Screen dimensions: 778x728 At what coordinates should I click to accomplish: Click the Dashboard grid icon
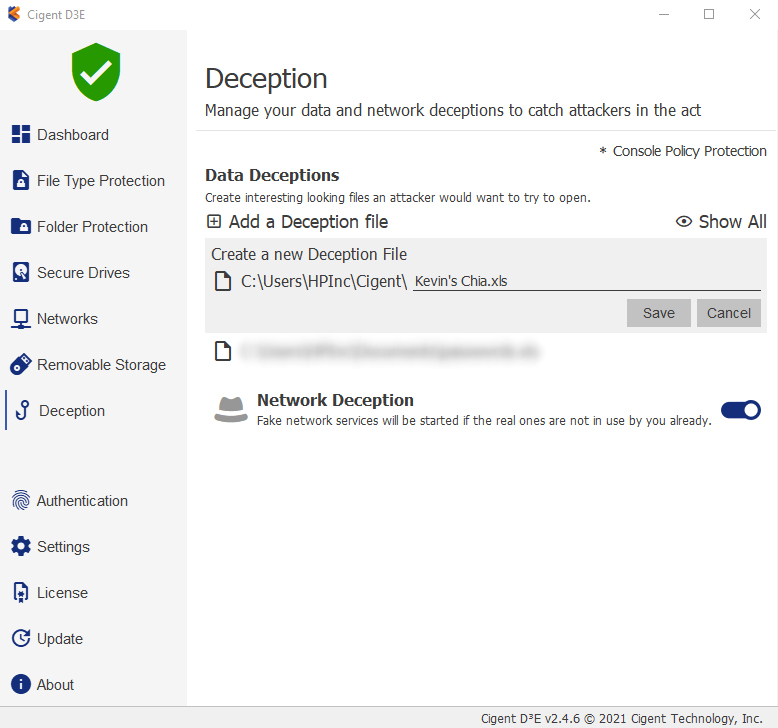[x=21, y=134]
